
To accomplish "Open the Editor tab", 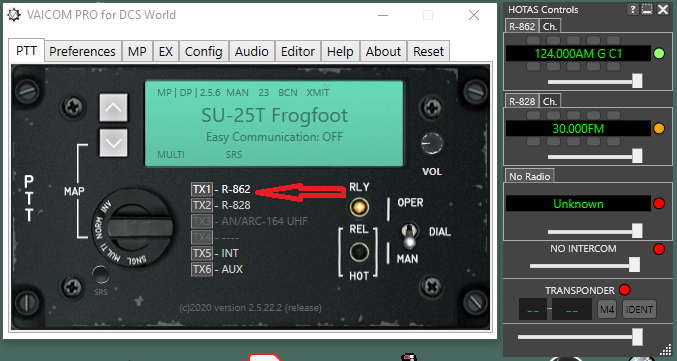I will 297,51.
